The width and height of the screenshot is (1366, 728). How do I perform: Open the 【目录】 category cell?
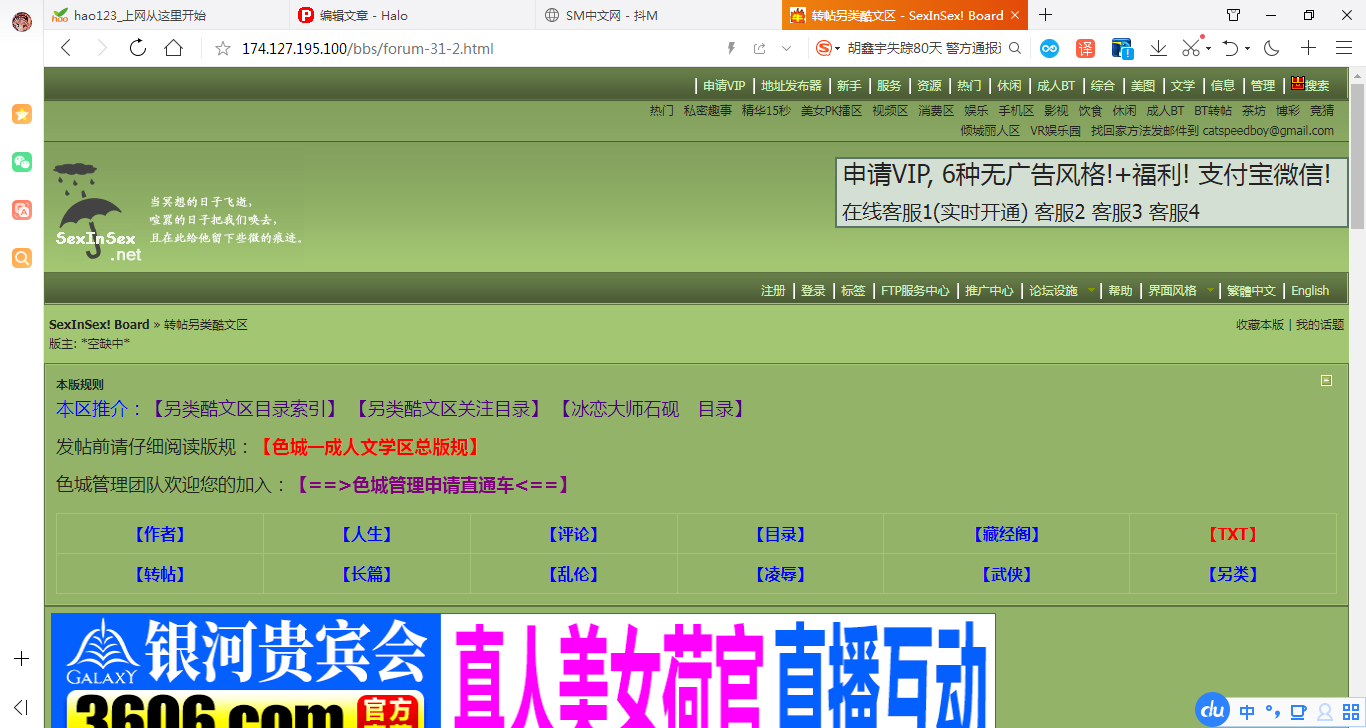pyautogui.click(x=780, y=534)
